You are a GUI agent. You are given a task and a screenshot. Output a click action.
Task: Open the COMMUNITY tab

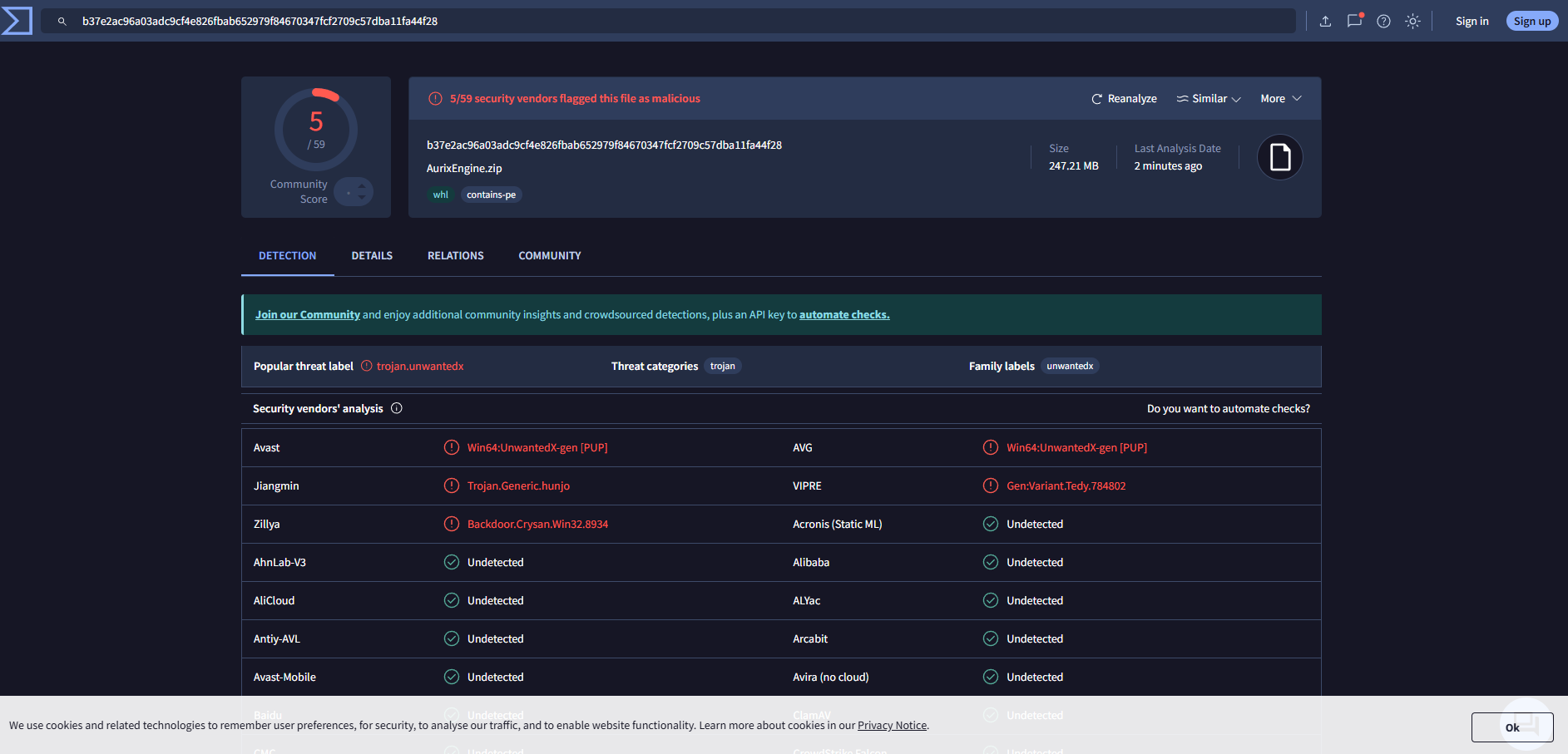coord(550,255)
